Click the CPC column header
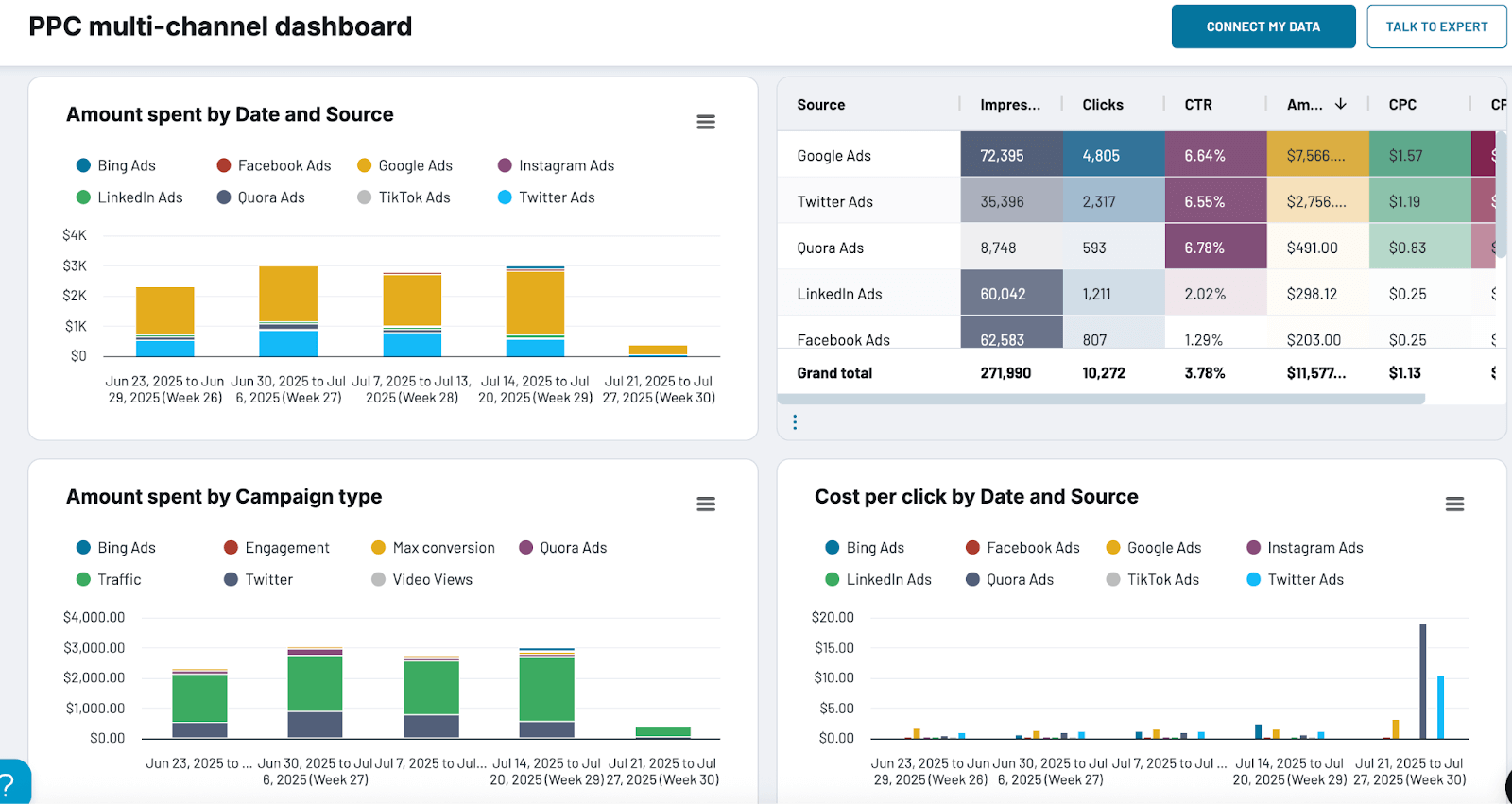Screen dimensions: 1512x804 click(1401, 105)
